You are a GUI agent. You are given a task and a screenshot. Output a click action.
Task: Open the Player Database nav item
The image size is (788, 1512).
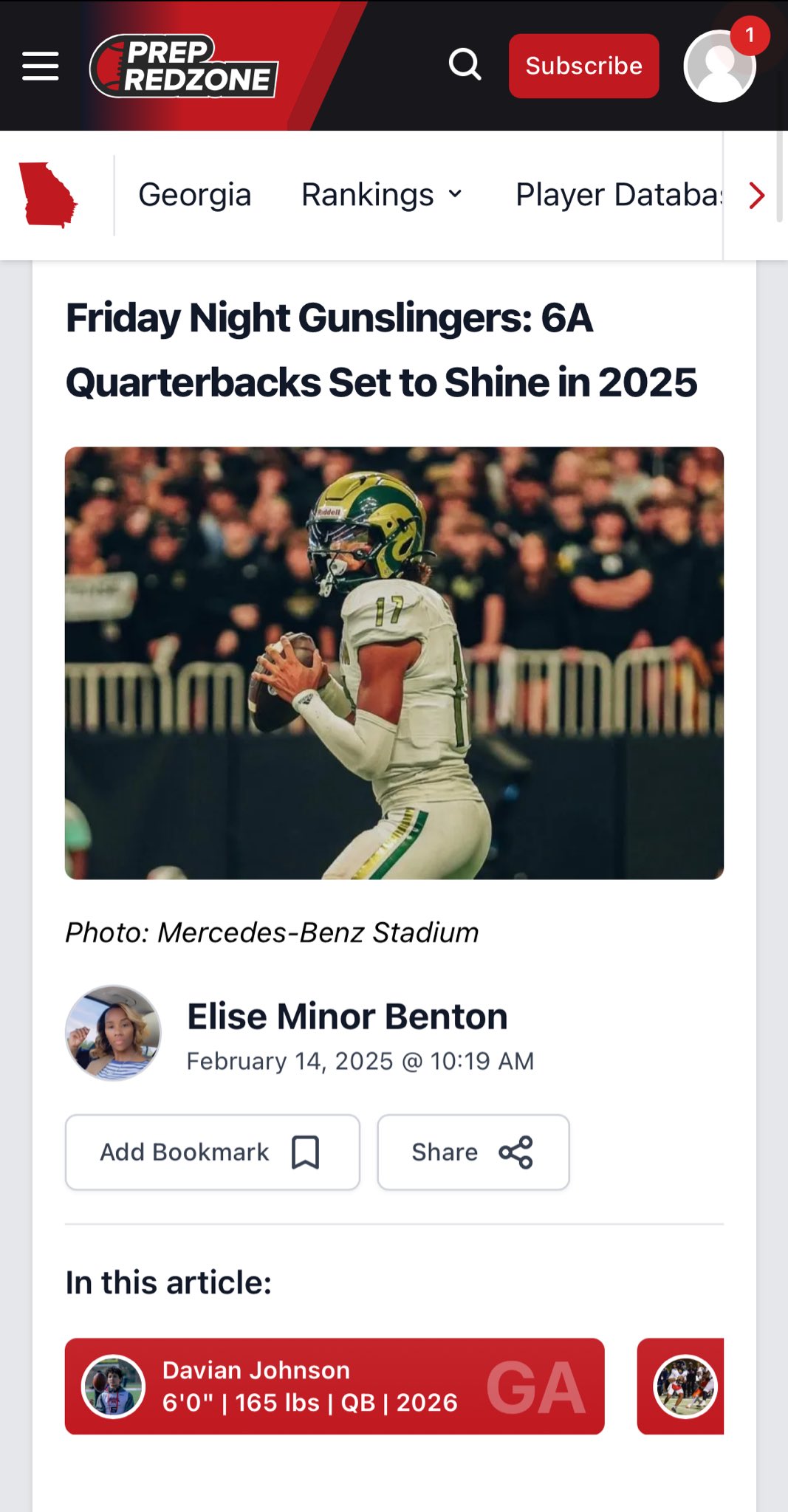[617, 195]
